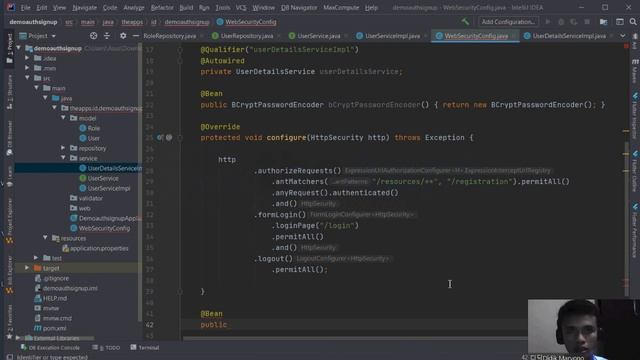Expand the test folder
Screen dimensions: 640x360
pyautogui.click(x=36, y=258)
